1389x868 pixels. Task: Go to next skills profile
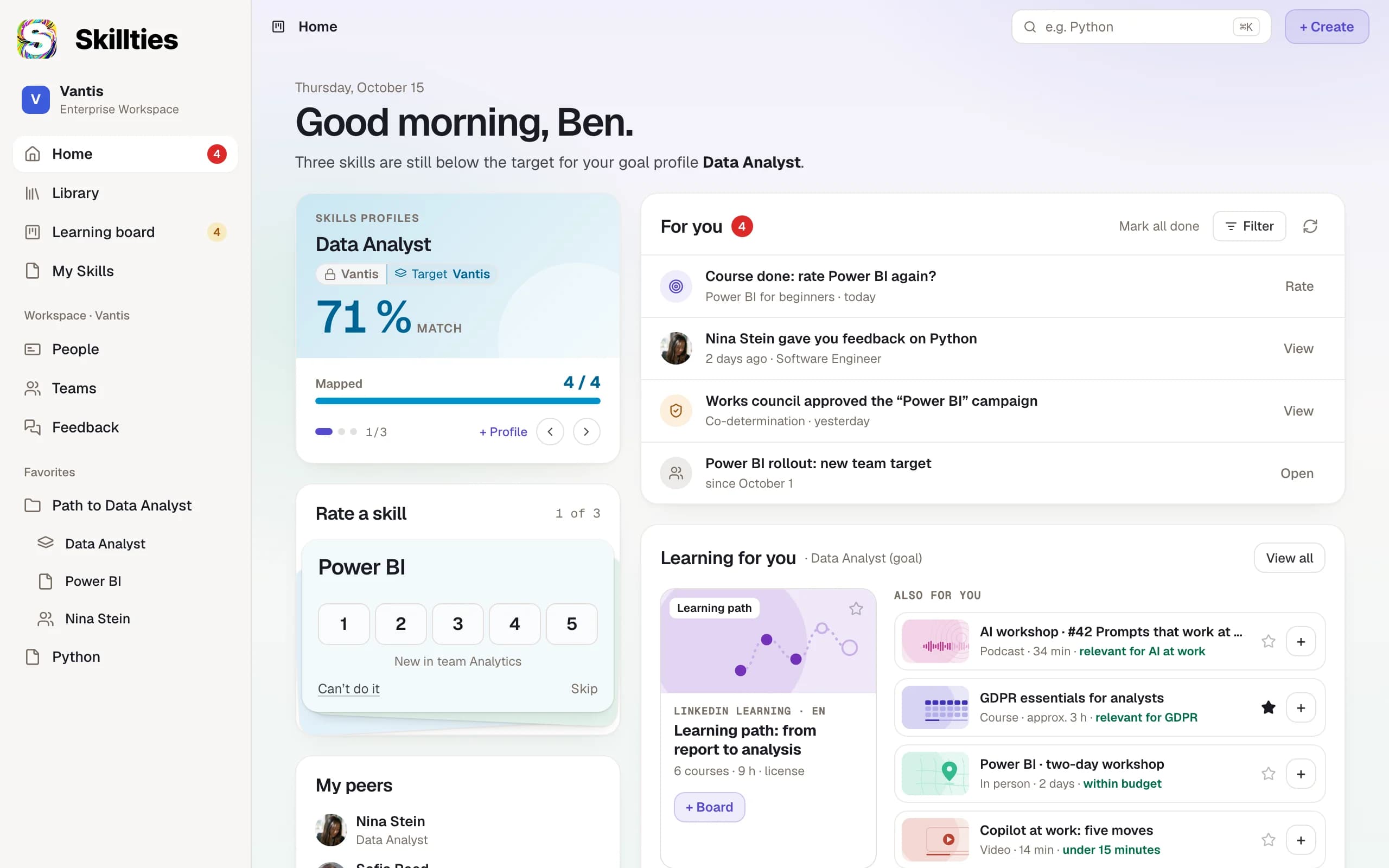click(x=586, y=432)
